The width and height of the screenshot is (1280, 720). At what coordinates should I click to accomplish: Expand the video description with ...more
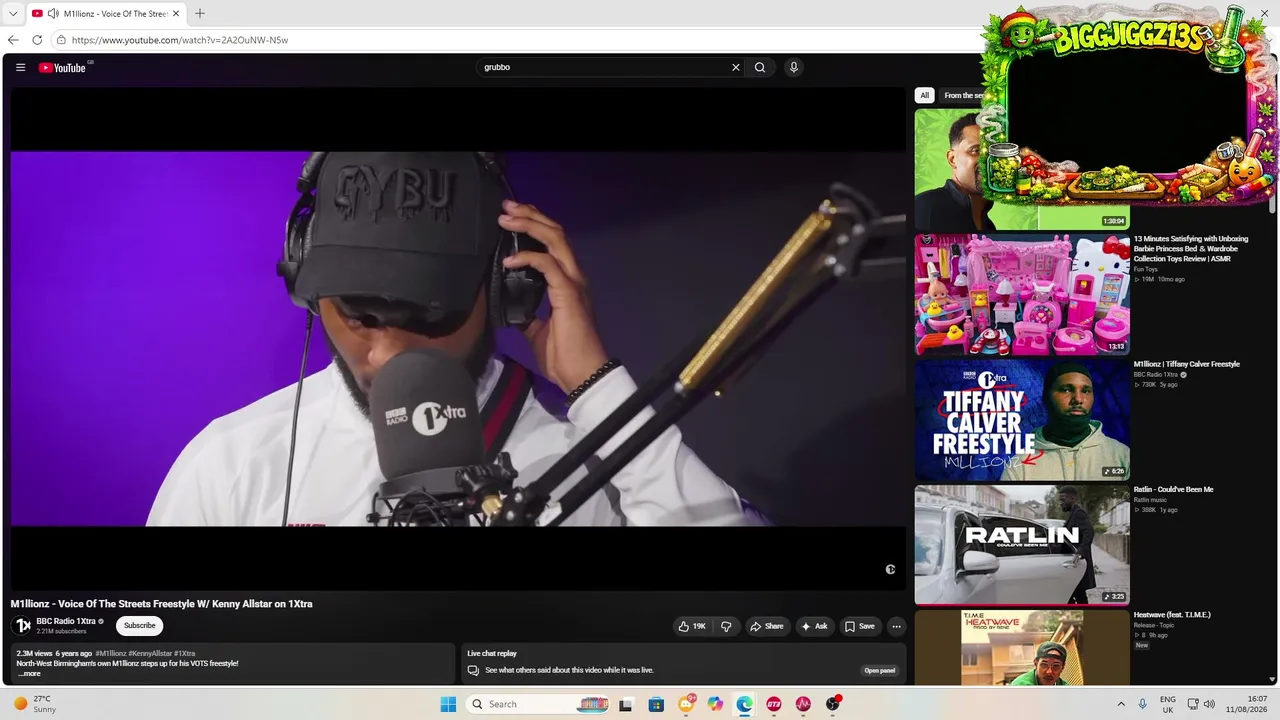click(29, 674)
